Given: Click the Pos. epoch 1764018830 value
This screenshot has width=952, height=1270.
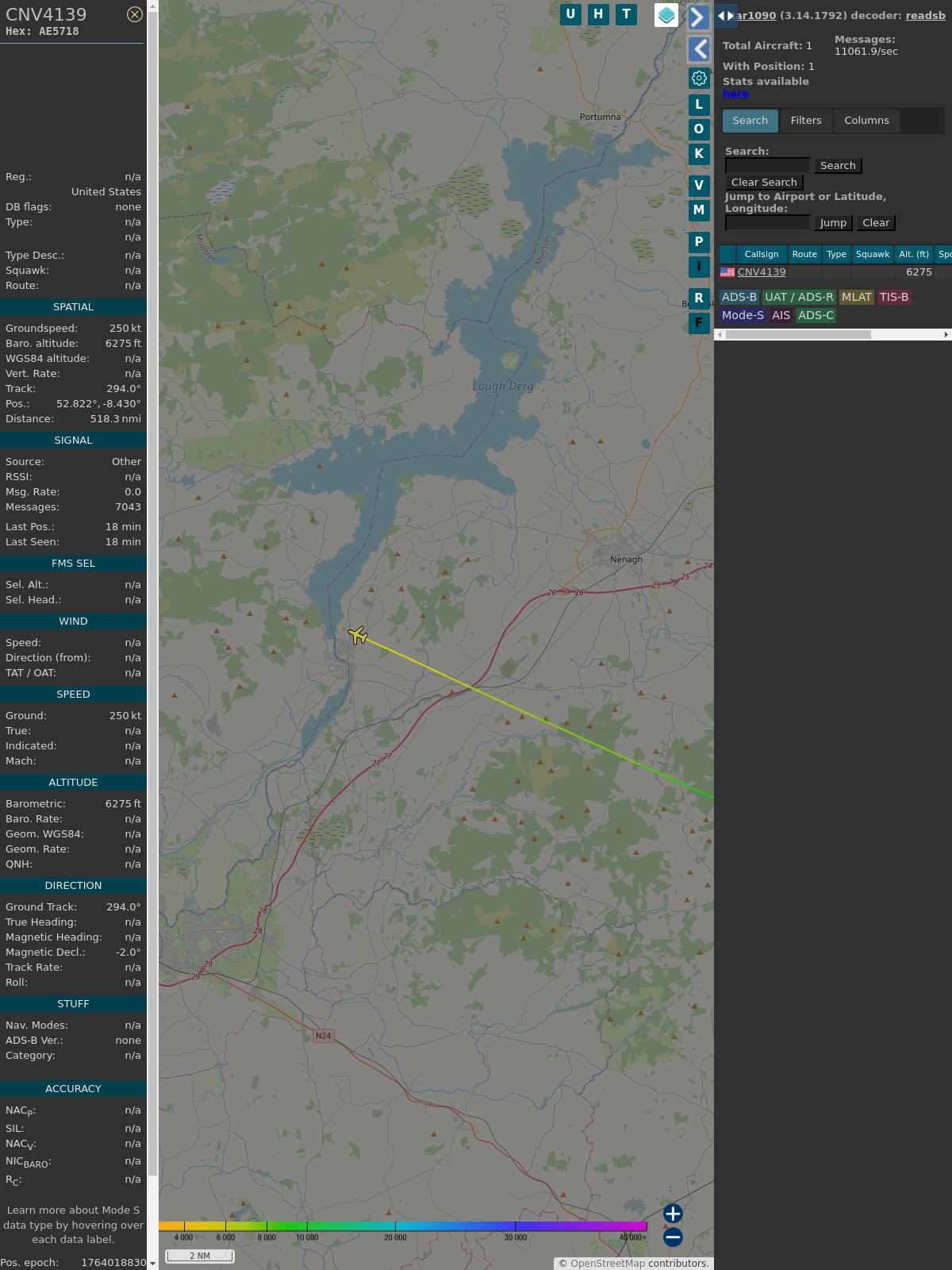Looking at the screenshot, I should pos(113,1262).
